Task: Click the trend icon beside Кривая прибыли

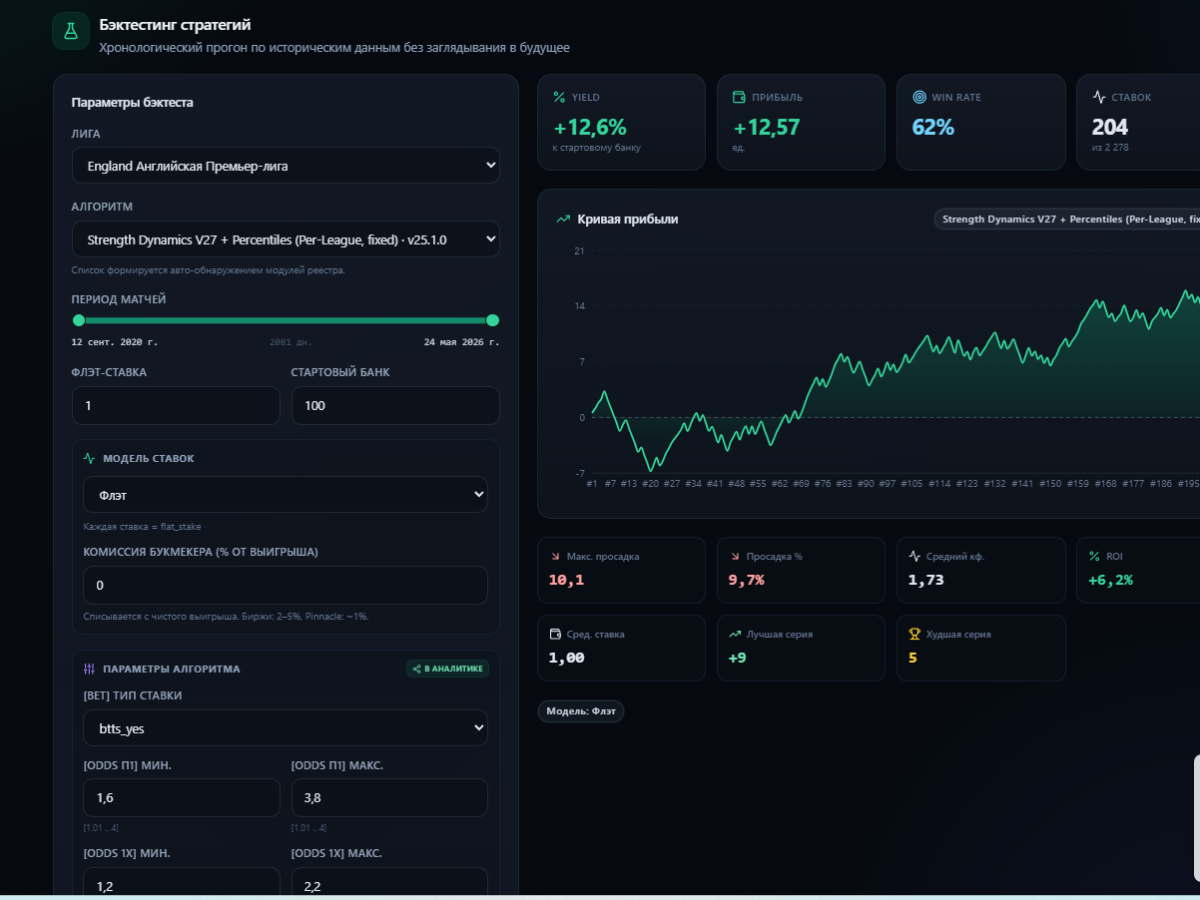Action: click(x=563, y=219)
